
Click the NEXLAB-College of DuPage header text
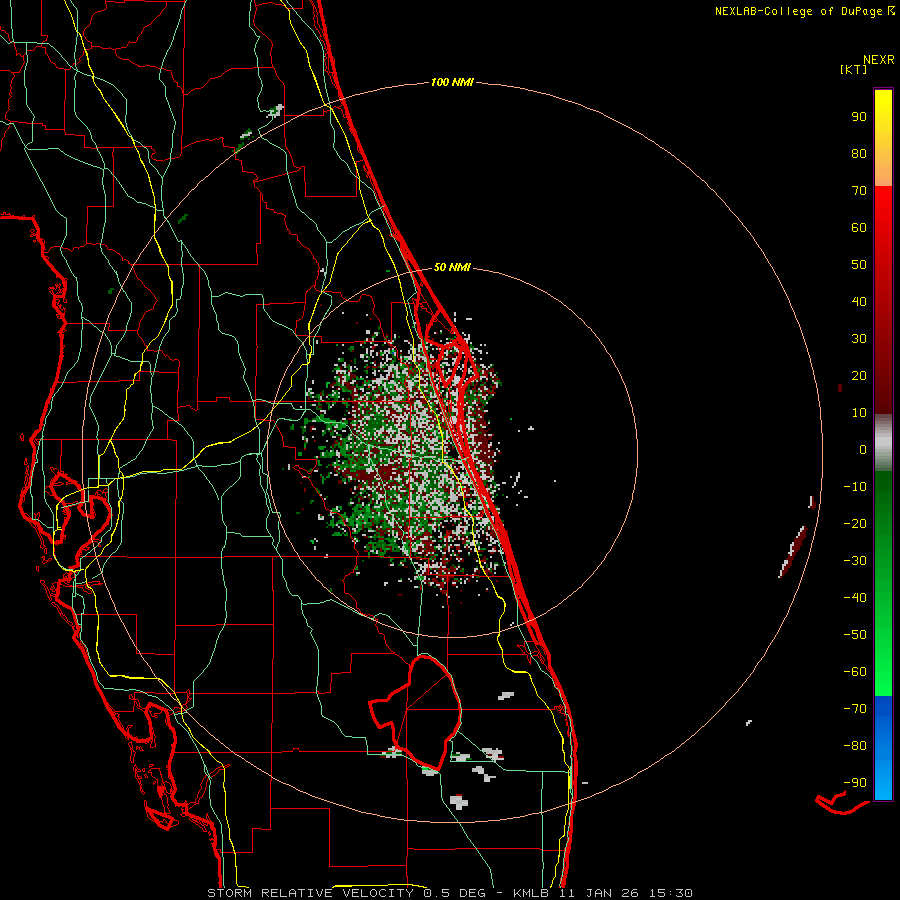tap(805, 11)
